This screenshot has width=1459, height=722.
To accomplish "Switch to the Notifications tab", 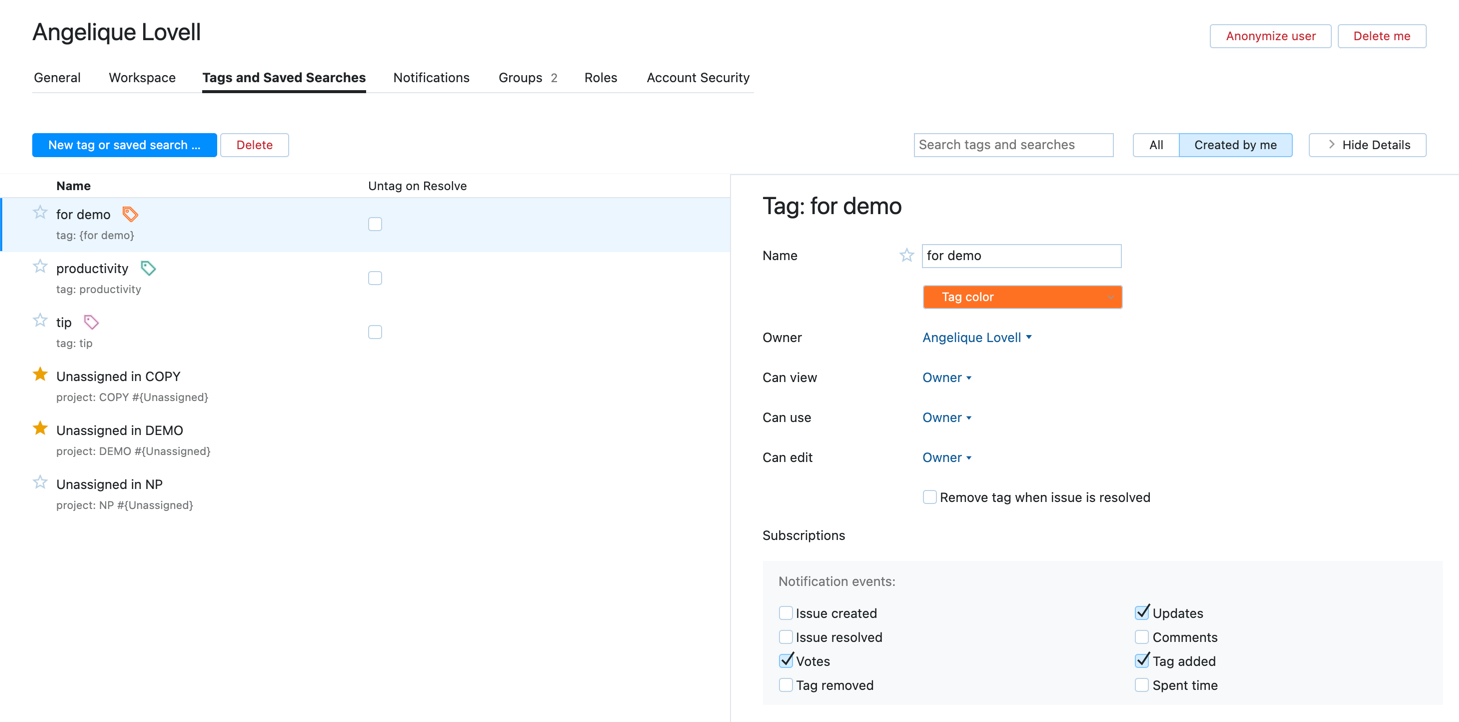I will pos(431,78).
